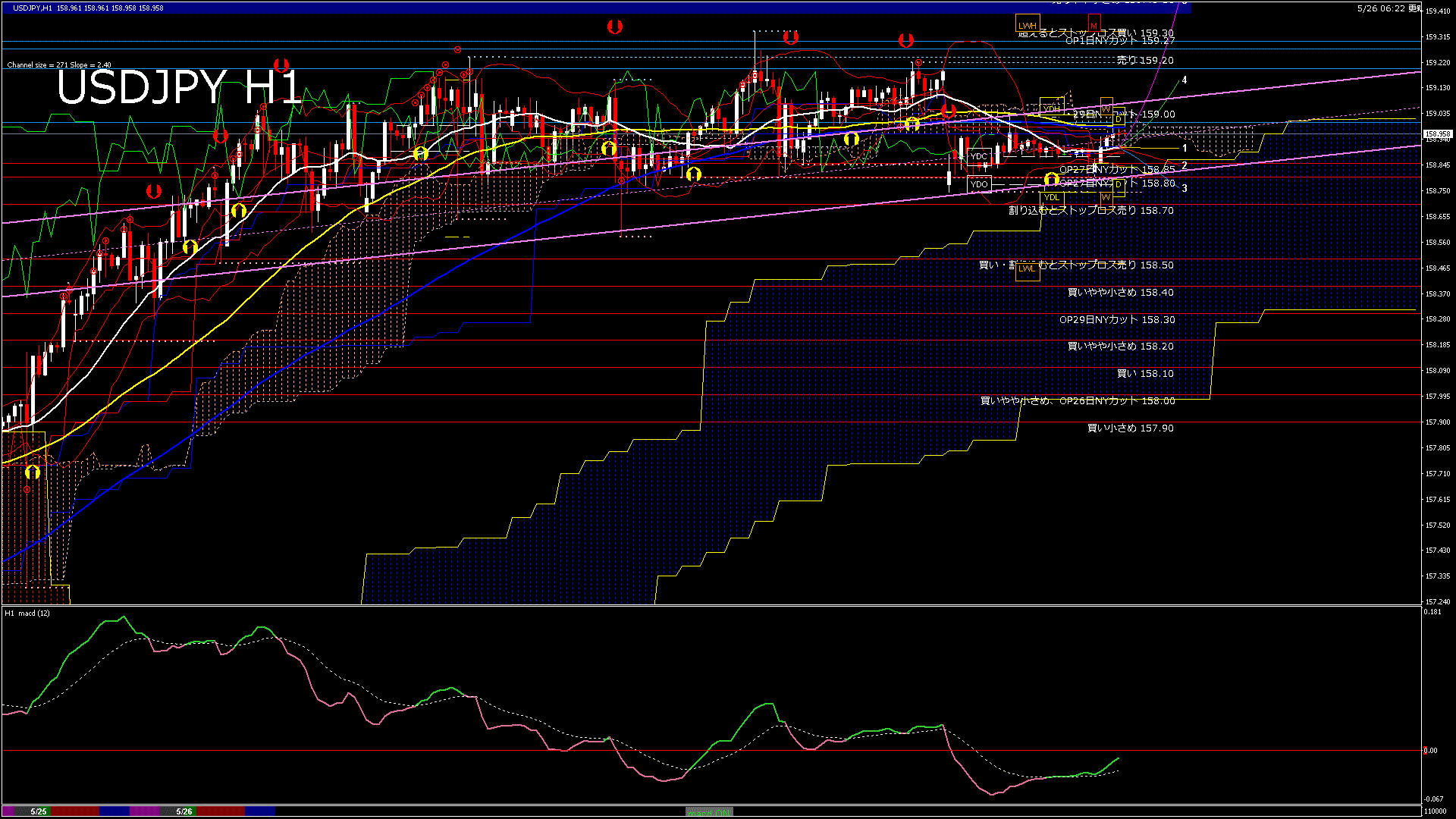
Task: Click the YDO level label
Action: click(979, 184)
